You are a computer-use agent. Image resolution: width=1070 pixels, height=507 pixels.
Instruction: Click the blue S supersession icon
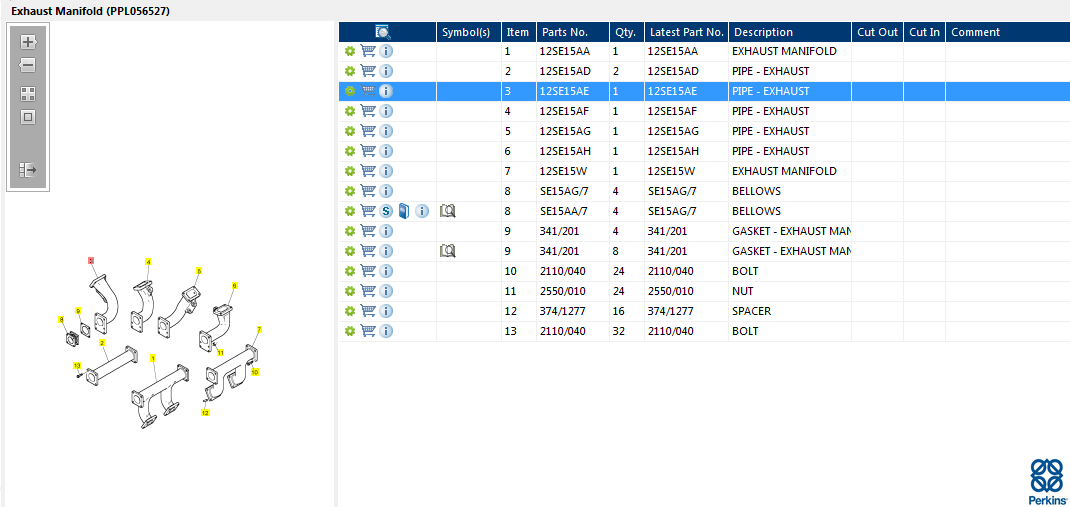386,211
